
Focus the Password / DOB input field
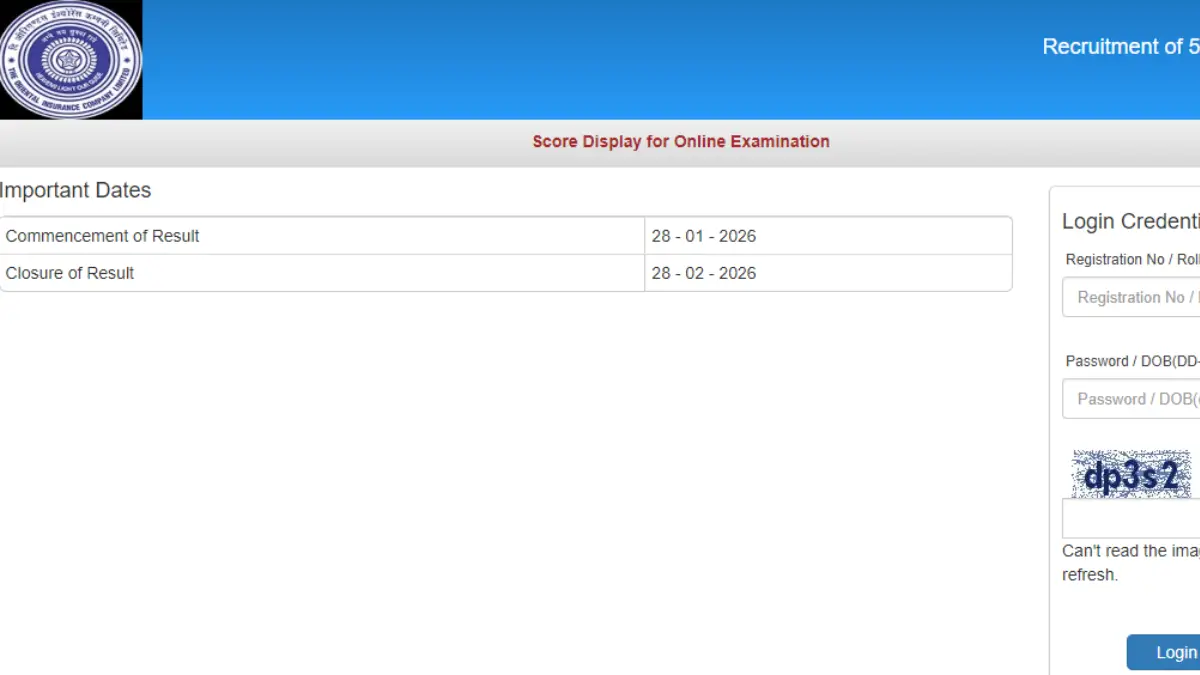1132,399
